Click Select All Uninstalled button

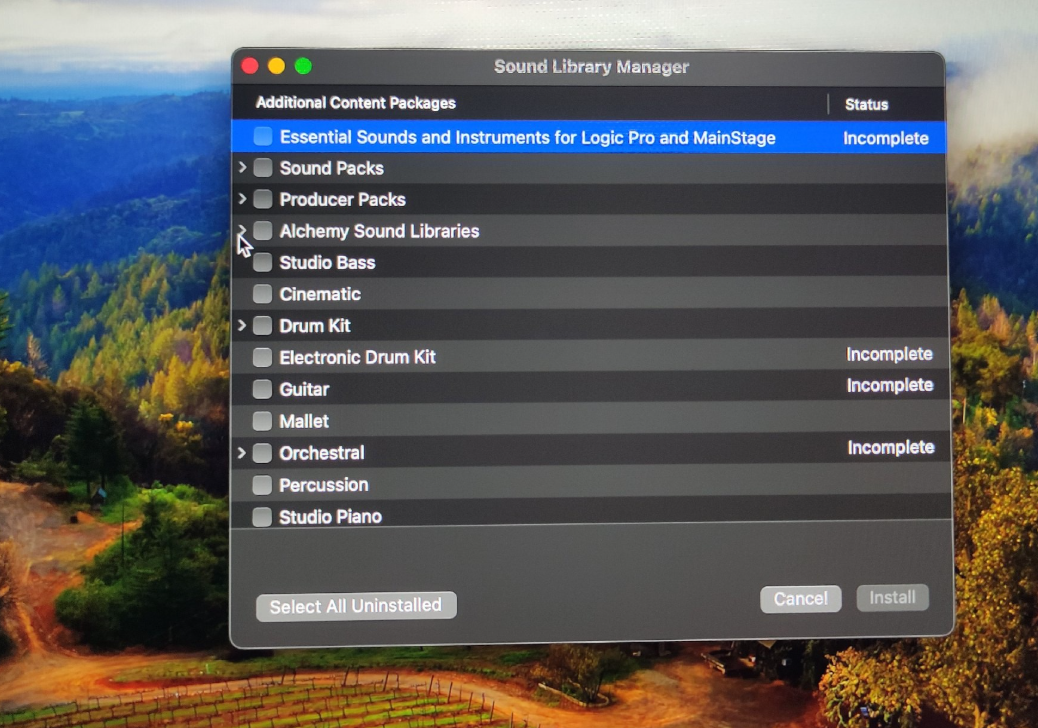(356, 606)
